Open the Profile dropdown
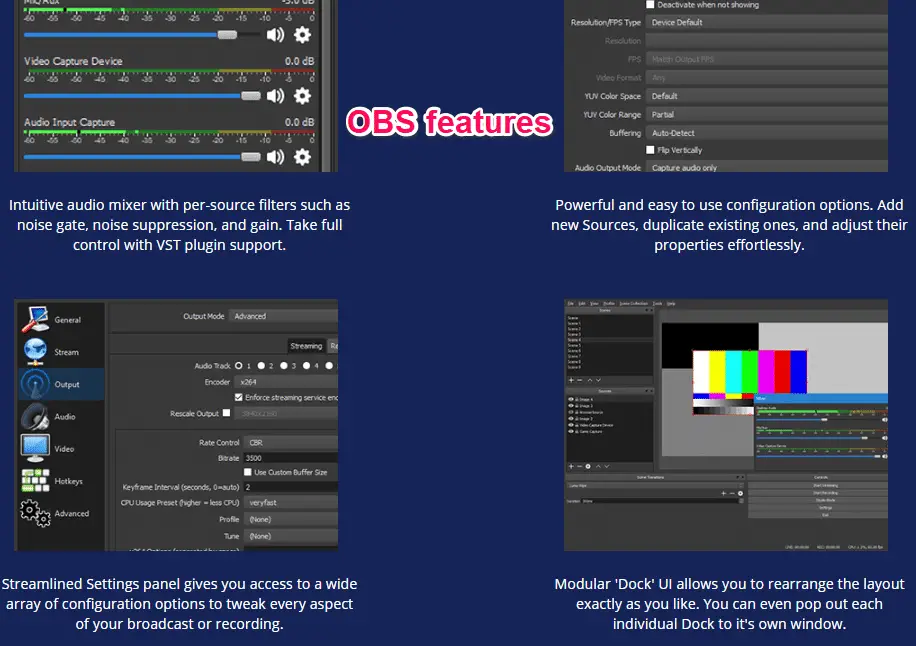Image resolution: width=916 pixels, height=646 pixels. point(291,519)
